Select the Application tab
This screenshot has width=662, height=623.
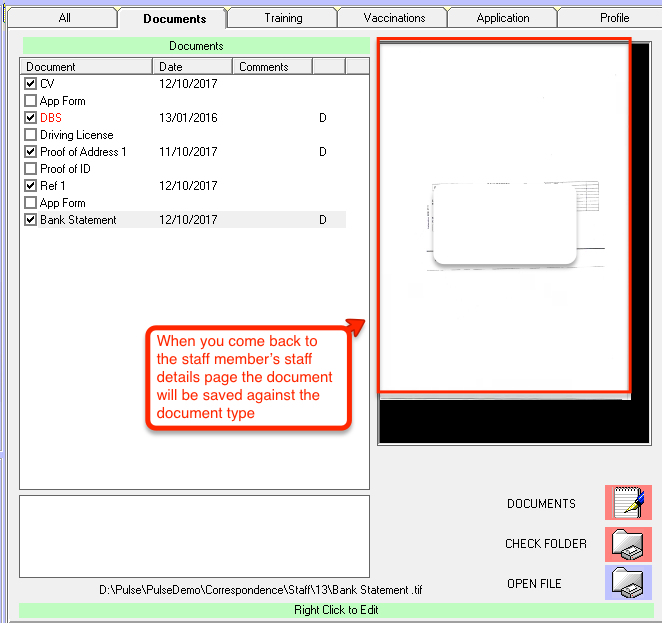click(x=503, y=18)
